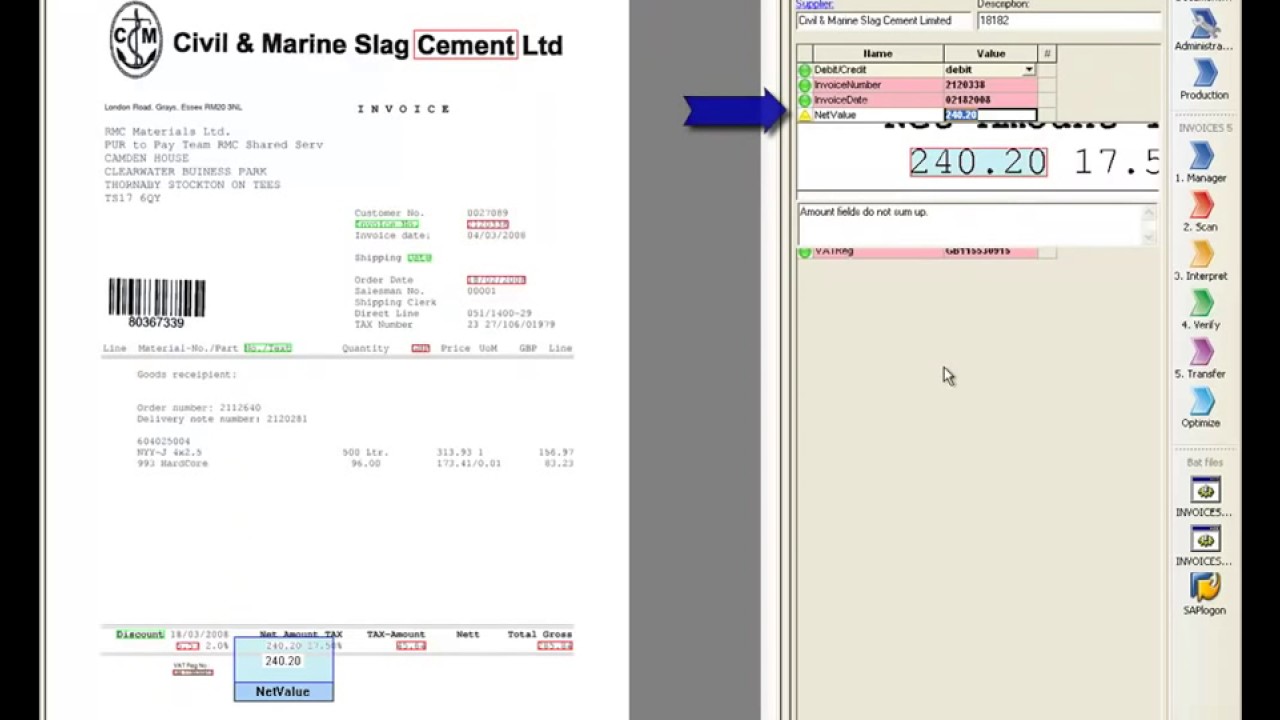Click the Value column header
1280x720 pixels.
pos(991,54)
